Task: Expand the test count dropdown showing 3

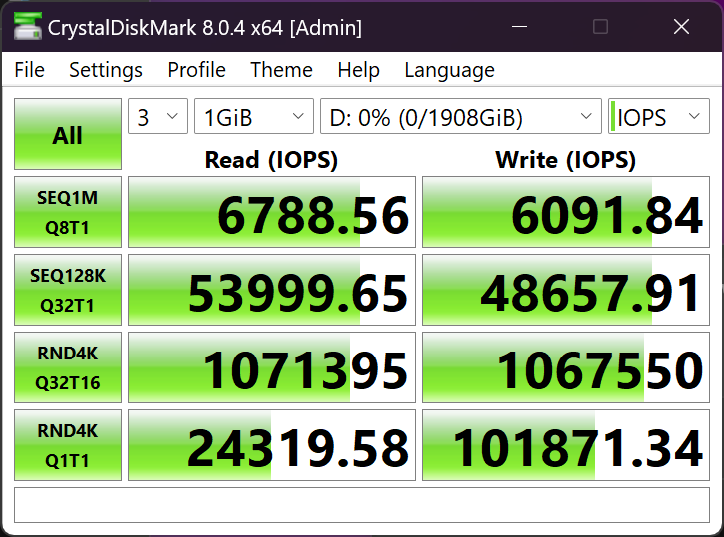Action: [x=158, y=116]
